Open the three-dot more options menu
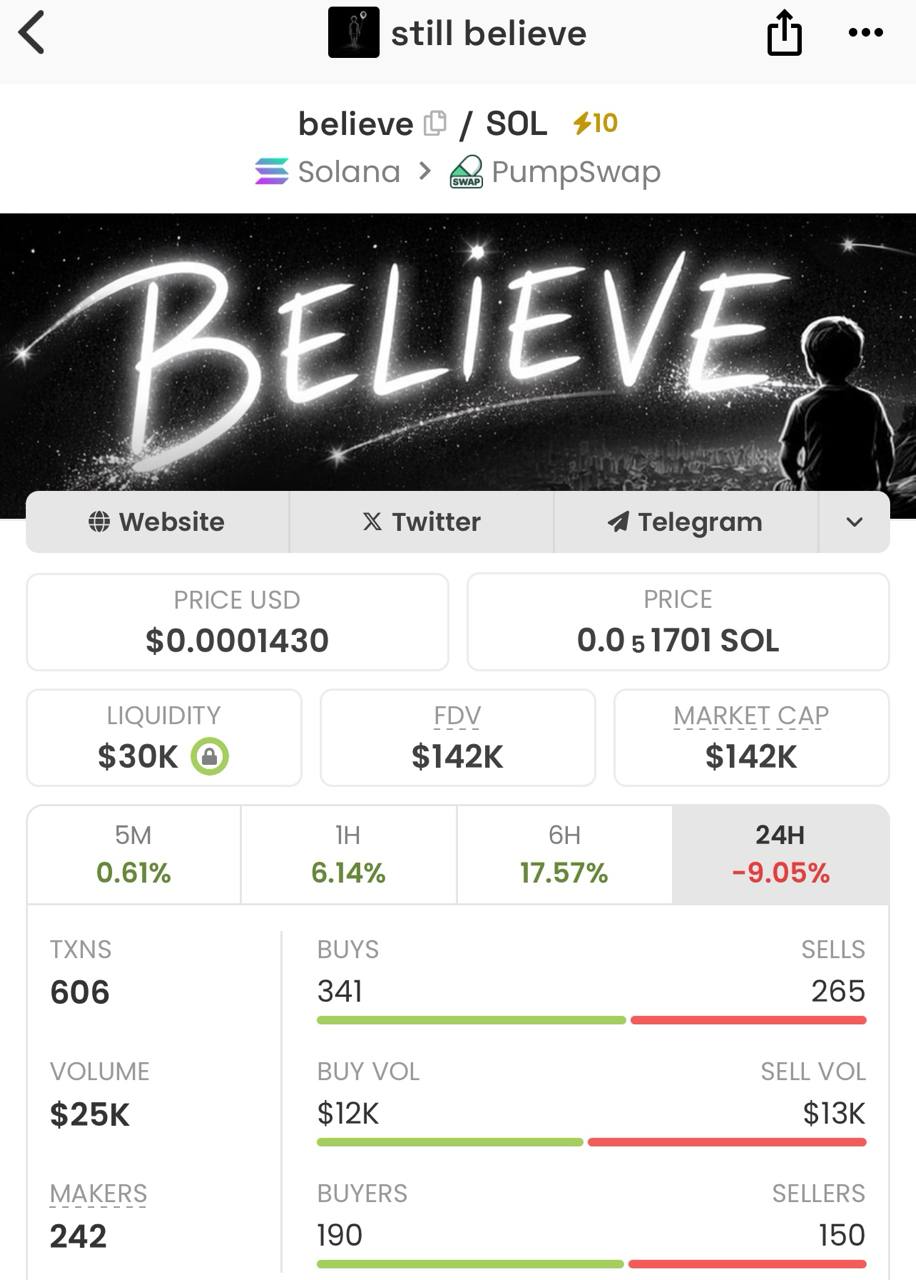 [865, 32]
